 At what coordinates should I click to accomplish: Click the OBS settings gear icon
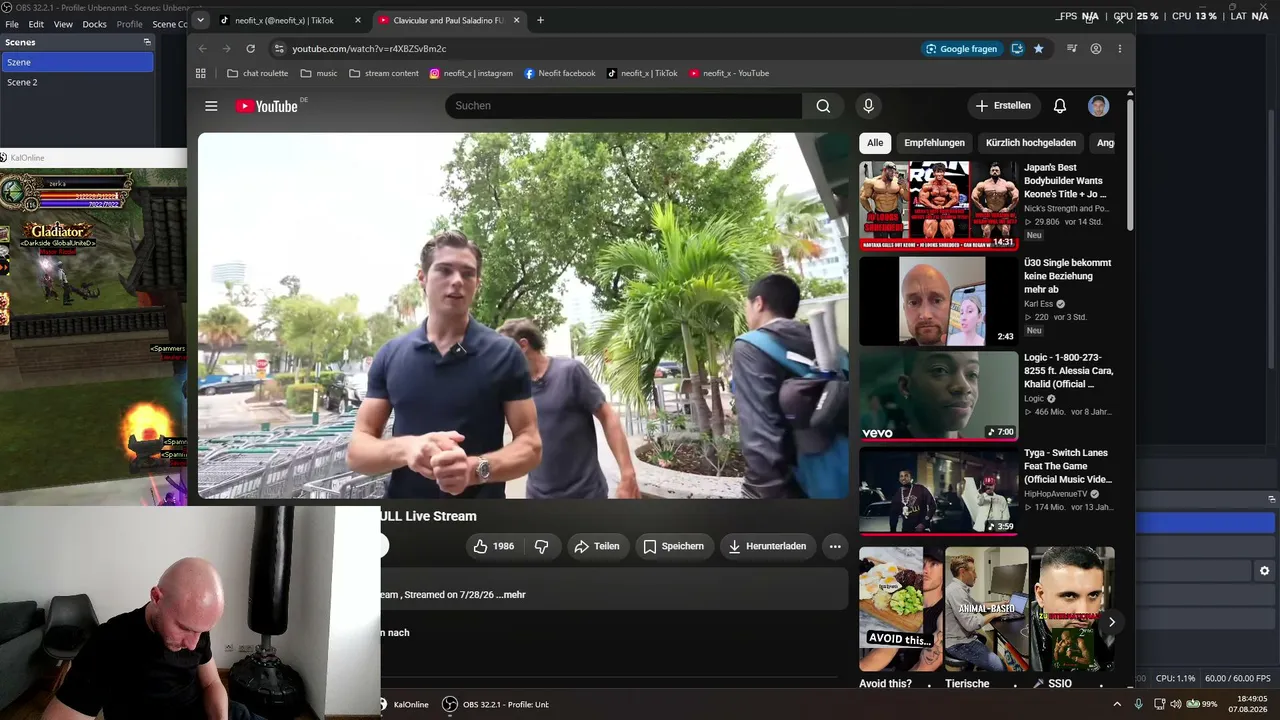[1264, 571]
